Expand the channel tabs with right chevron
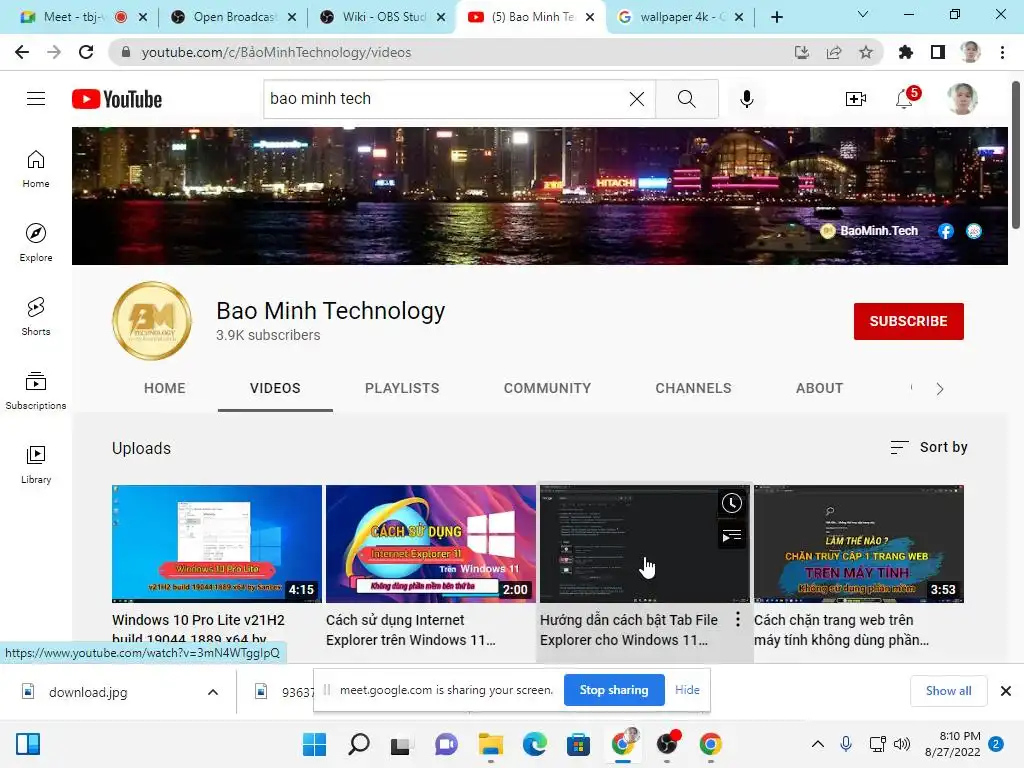This screenshot has width=1024, height=768. pyautogui.click(x=940, y=389)
